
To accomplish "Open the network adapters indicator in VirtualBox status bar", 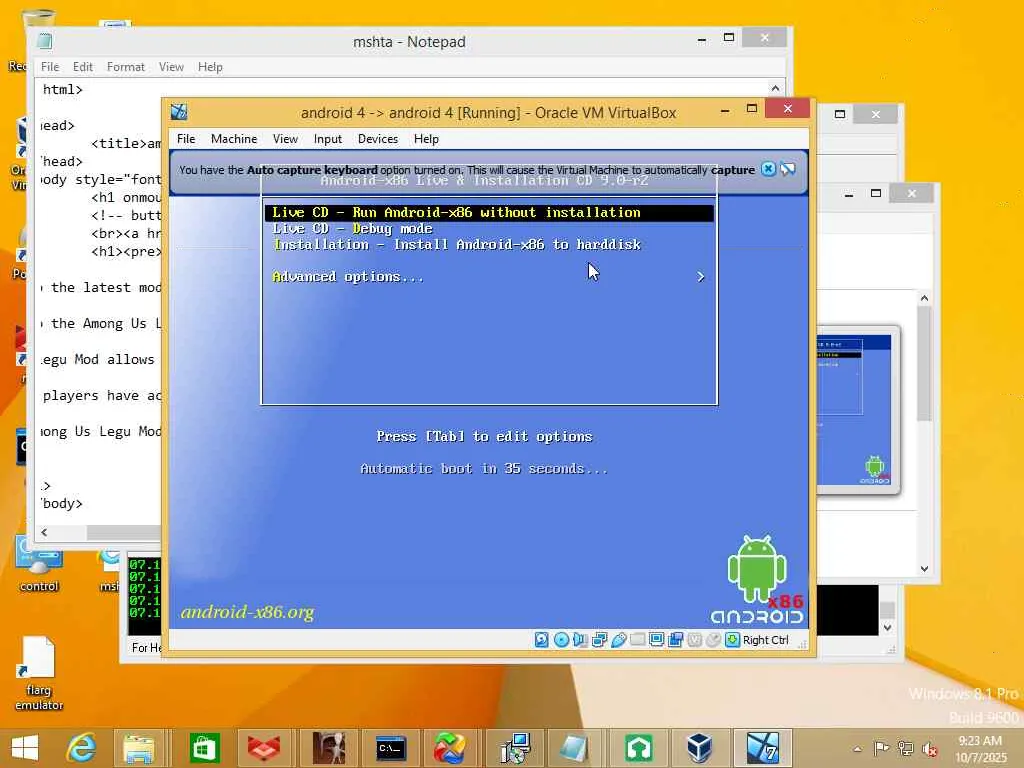I will 599,640.
